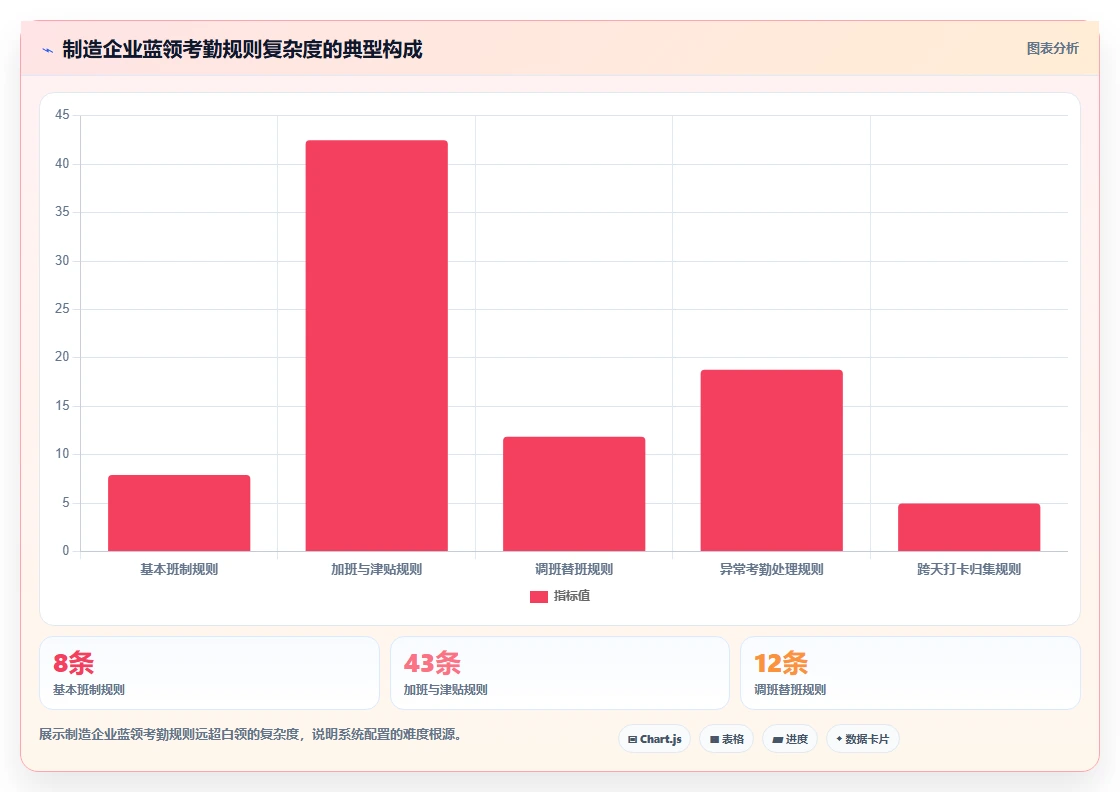Click the x-axis label 异常考勤处理规则

click(x=771, y=569)
